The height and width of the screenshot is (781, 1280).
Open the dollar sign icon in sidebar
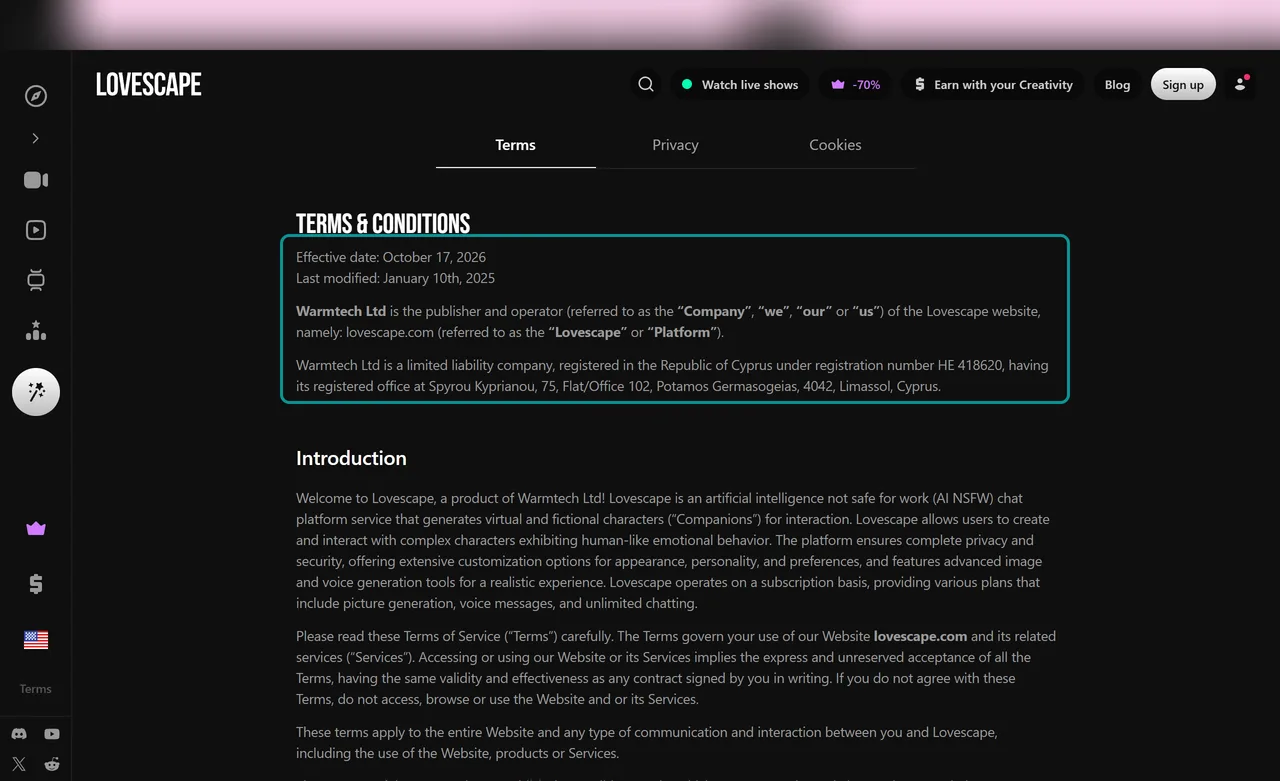coord(36,584)
